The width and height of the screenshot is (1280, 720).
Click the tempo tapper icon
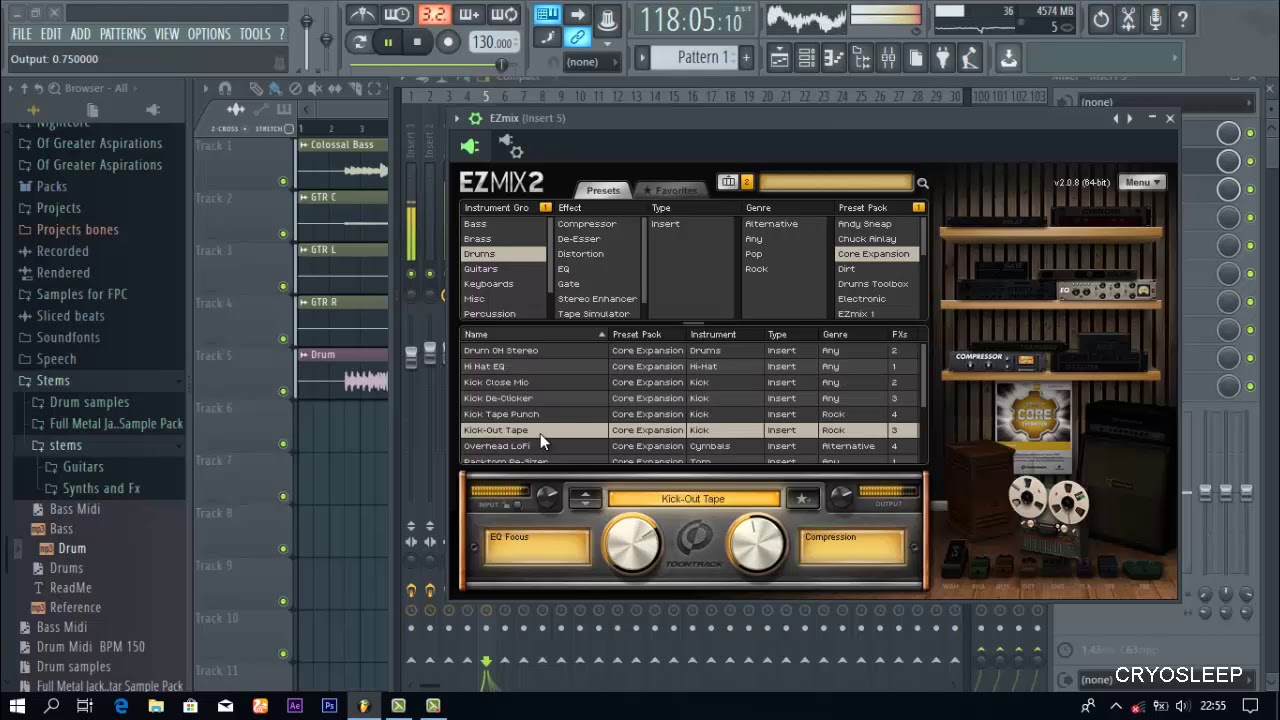[969, 58]
